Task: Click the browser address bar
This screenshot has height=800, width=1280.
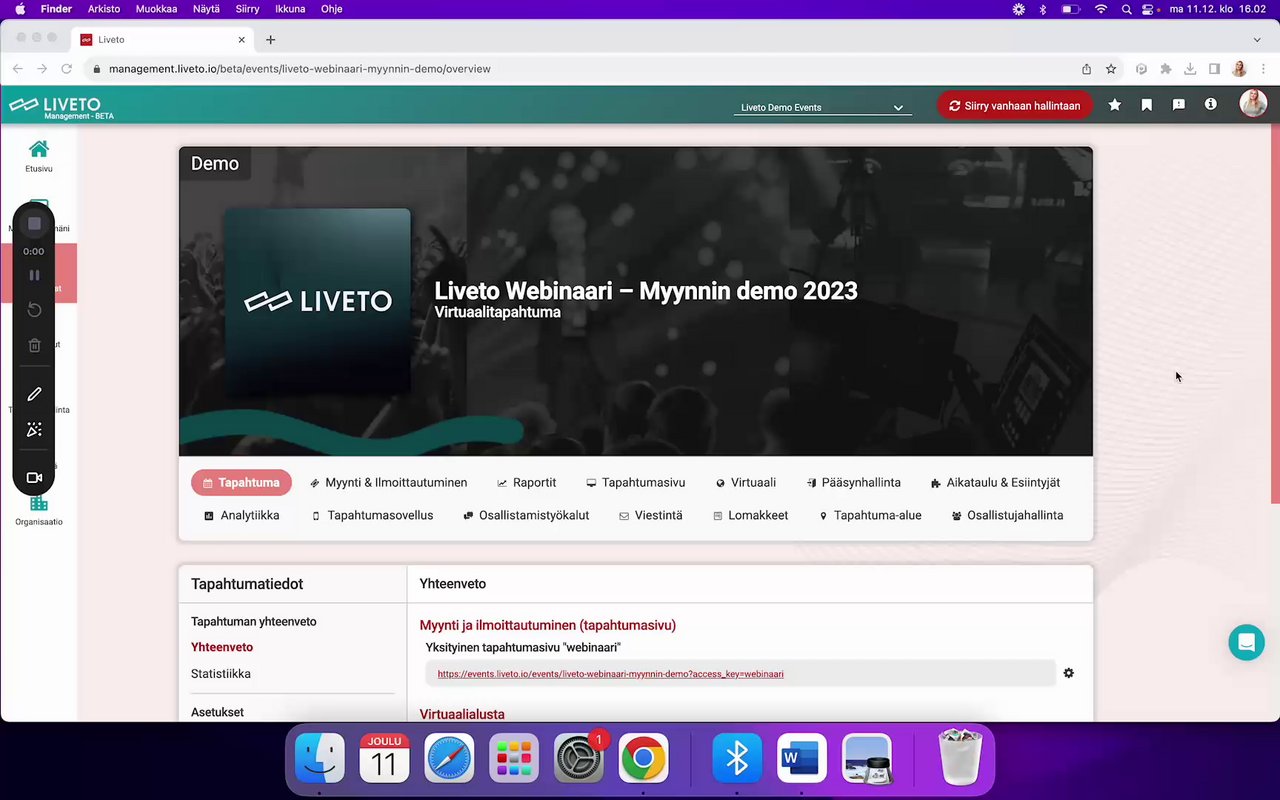Action: pyautogui.click(x=580, y=69)
